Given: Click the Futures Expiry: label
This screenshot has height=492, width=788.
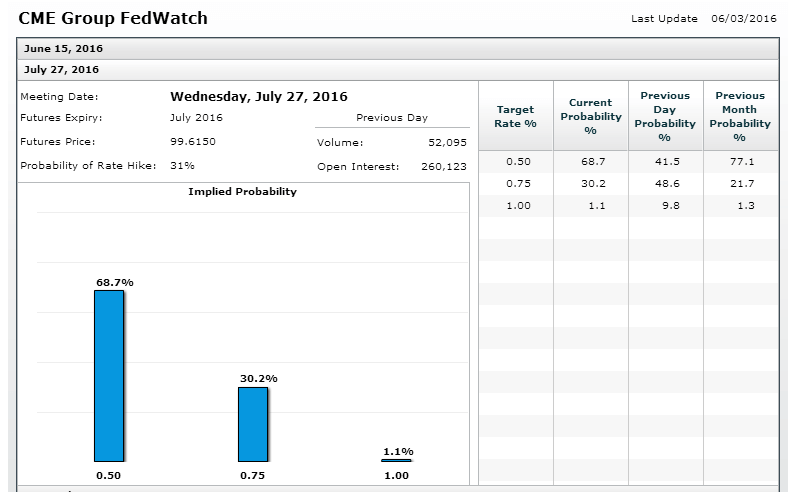Looking at the screenshot, I should coord(61,118).
